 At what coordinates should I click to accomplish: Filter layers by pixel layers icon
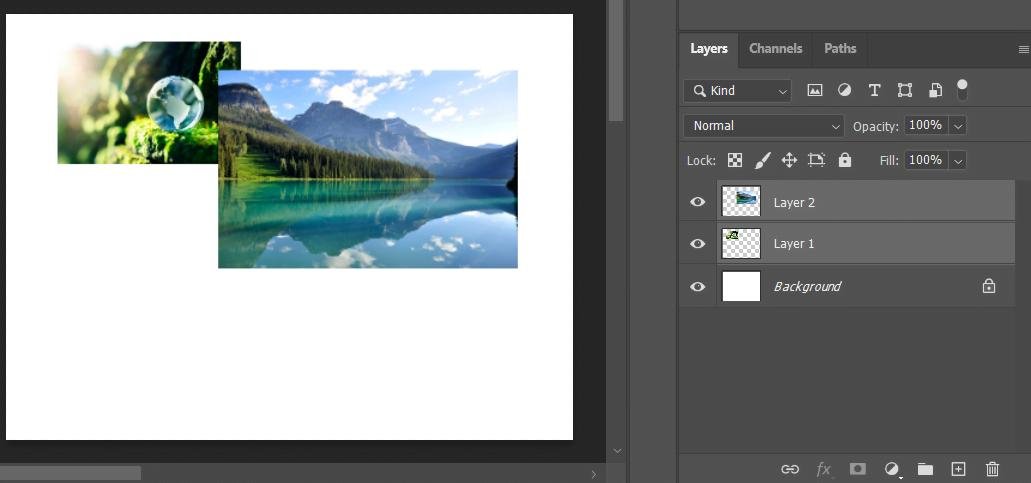[815, 91]
